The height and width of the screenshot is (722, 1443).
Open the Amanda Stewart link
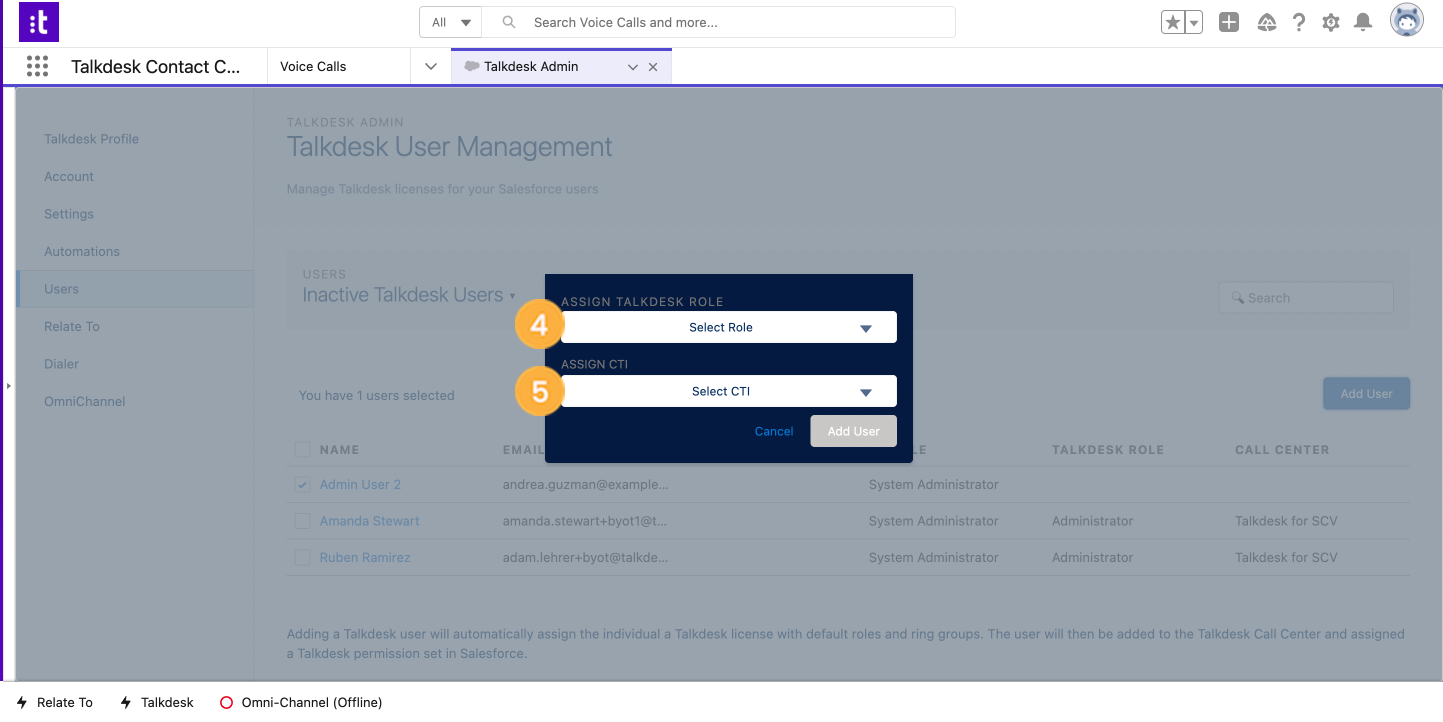click(x=370, y=521)
